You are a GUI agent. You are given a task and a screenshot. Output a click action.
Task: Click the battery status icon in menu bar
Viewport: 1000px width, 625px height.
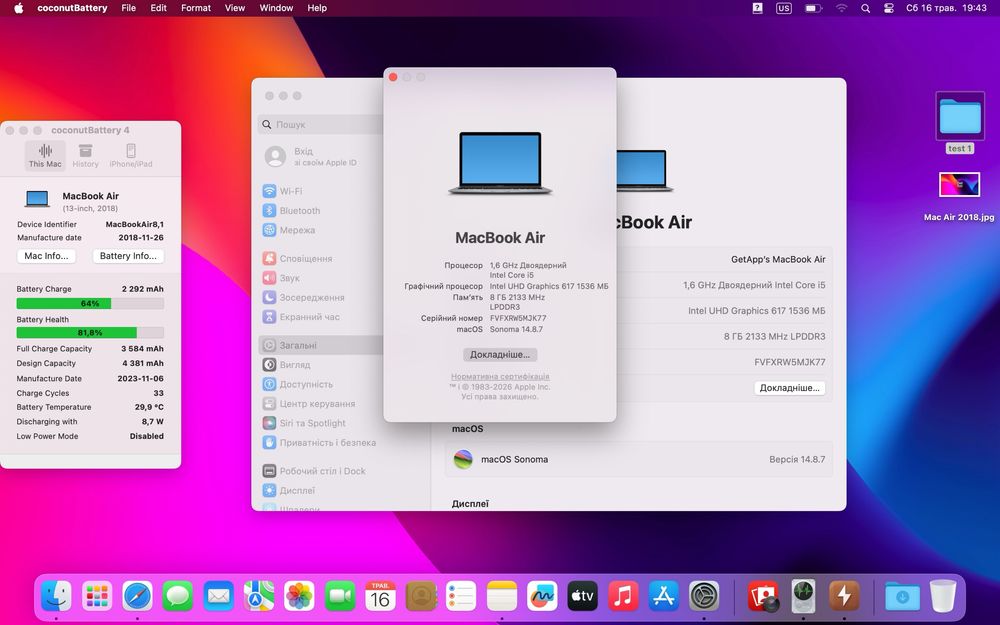[813, 8]
